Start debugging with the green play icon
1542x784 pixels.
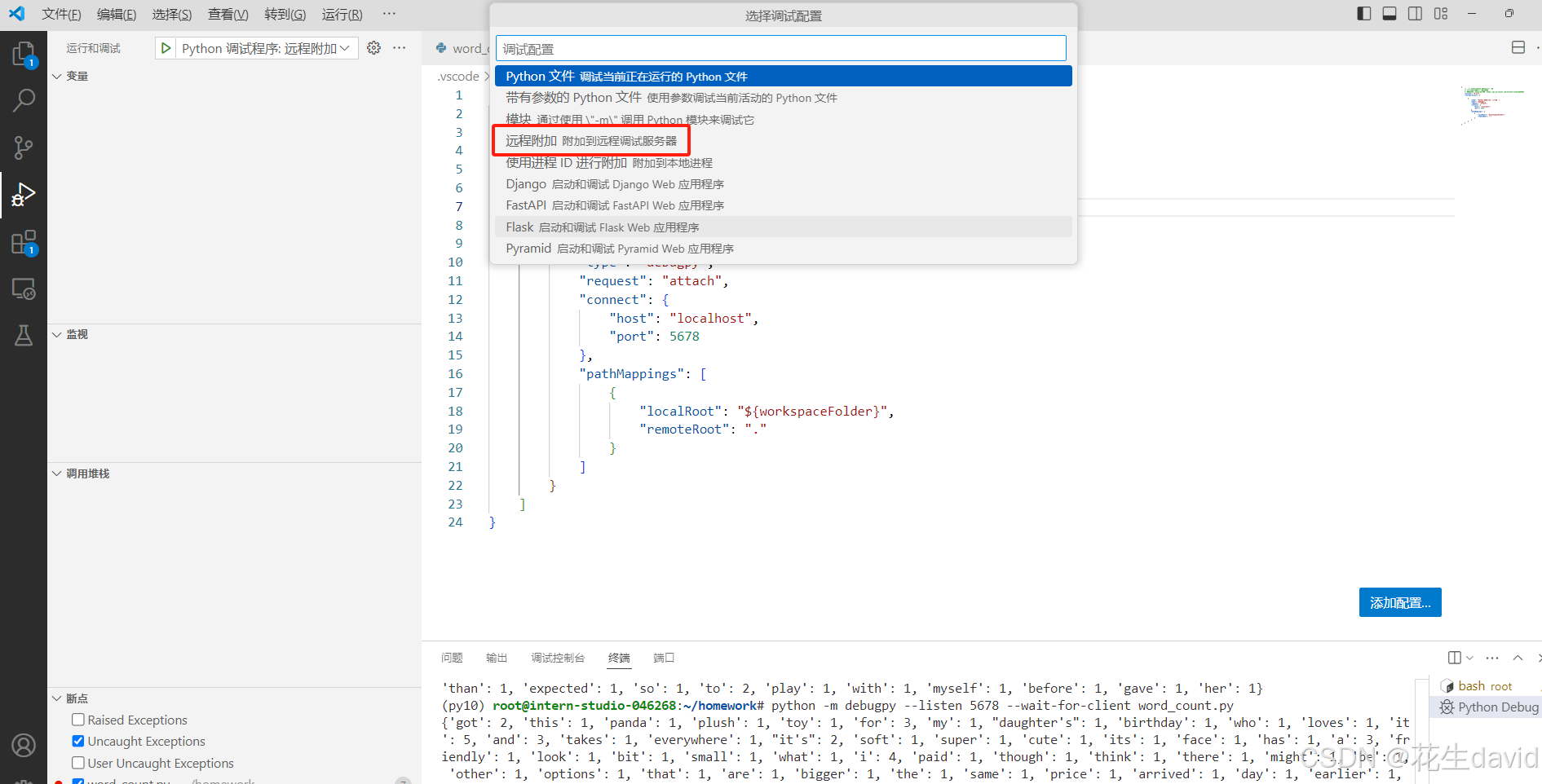tap(166, 48)
